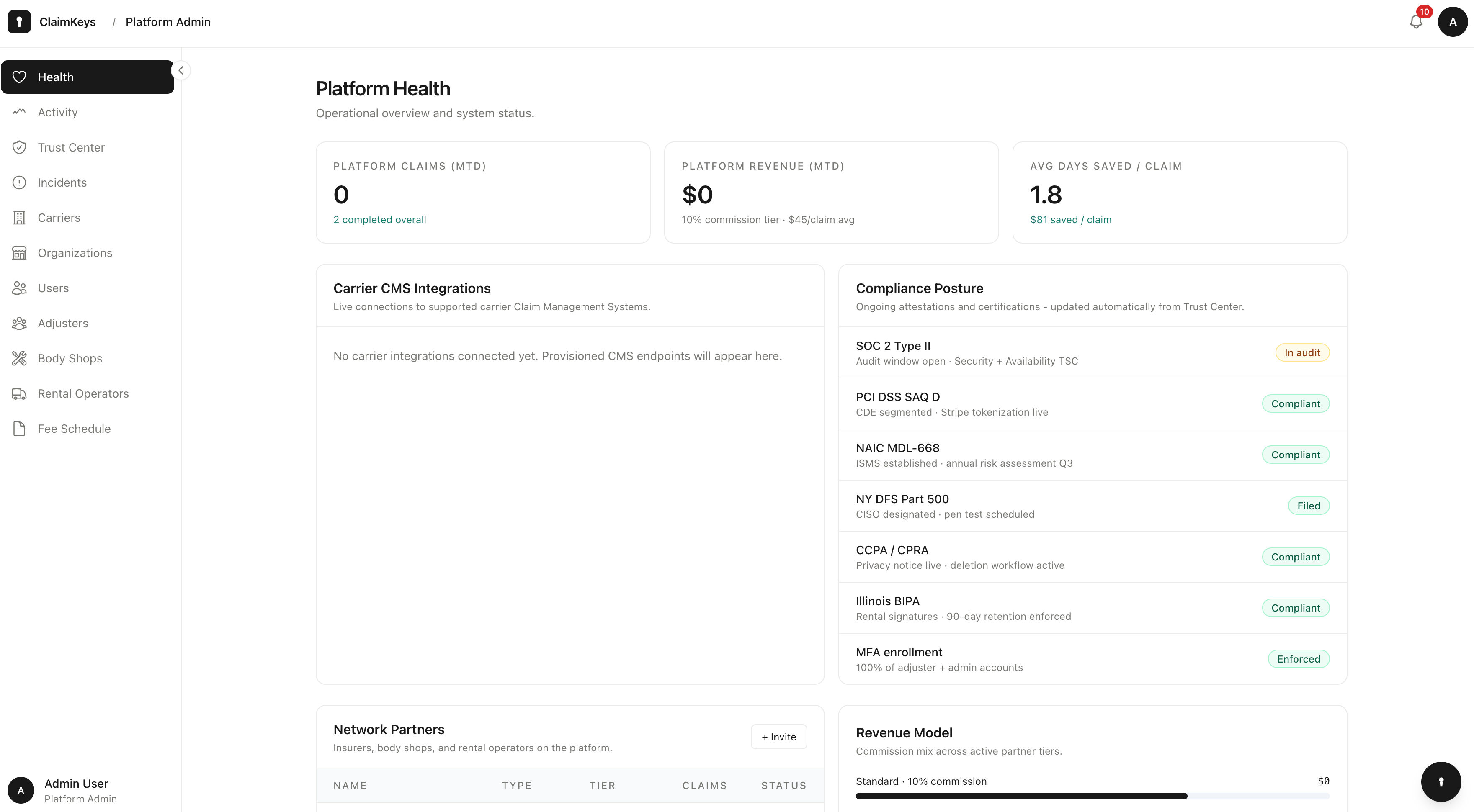
Task: Click the Illinois BIPA row title
Action: click(x=887, y=601)
